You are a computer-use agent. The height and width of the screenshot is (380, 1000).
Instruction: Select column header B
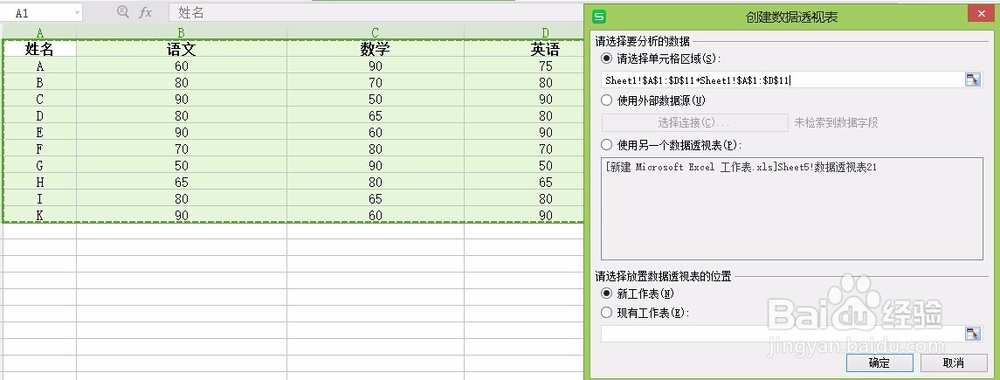point(182,33)
